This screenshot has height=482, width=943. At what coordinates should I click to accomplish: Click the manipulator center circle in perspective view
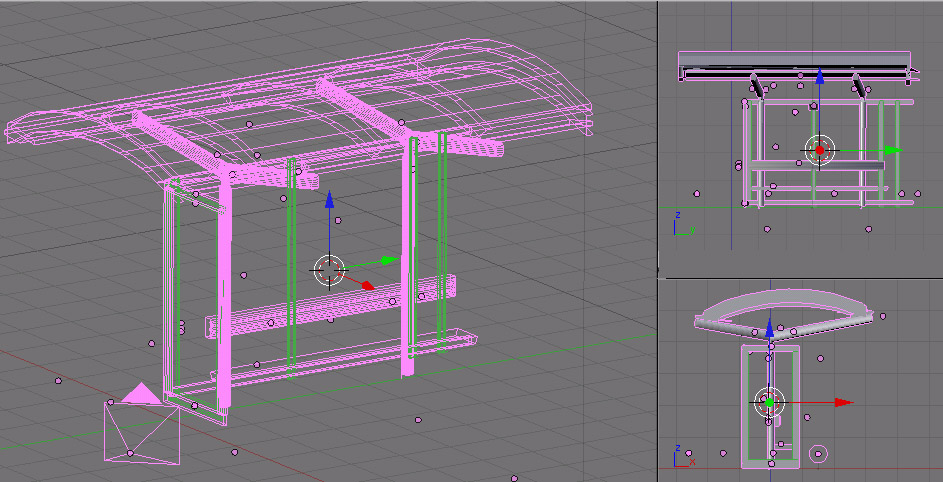[329, 271]
